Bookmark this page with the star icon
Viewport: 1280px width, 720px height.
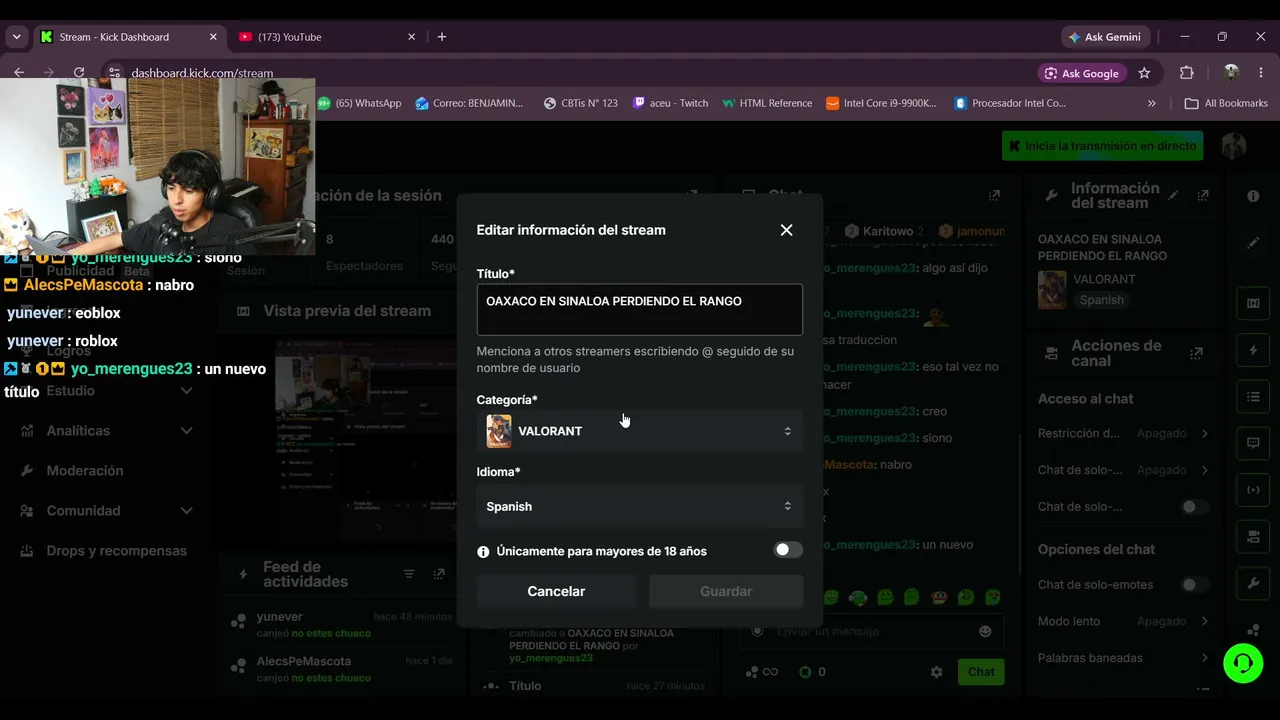1144,73
